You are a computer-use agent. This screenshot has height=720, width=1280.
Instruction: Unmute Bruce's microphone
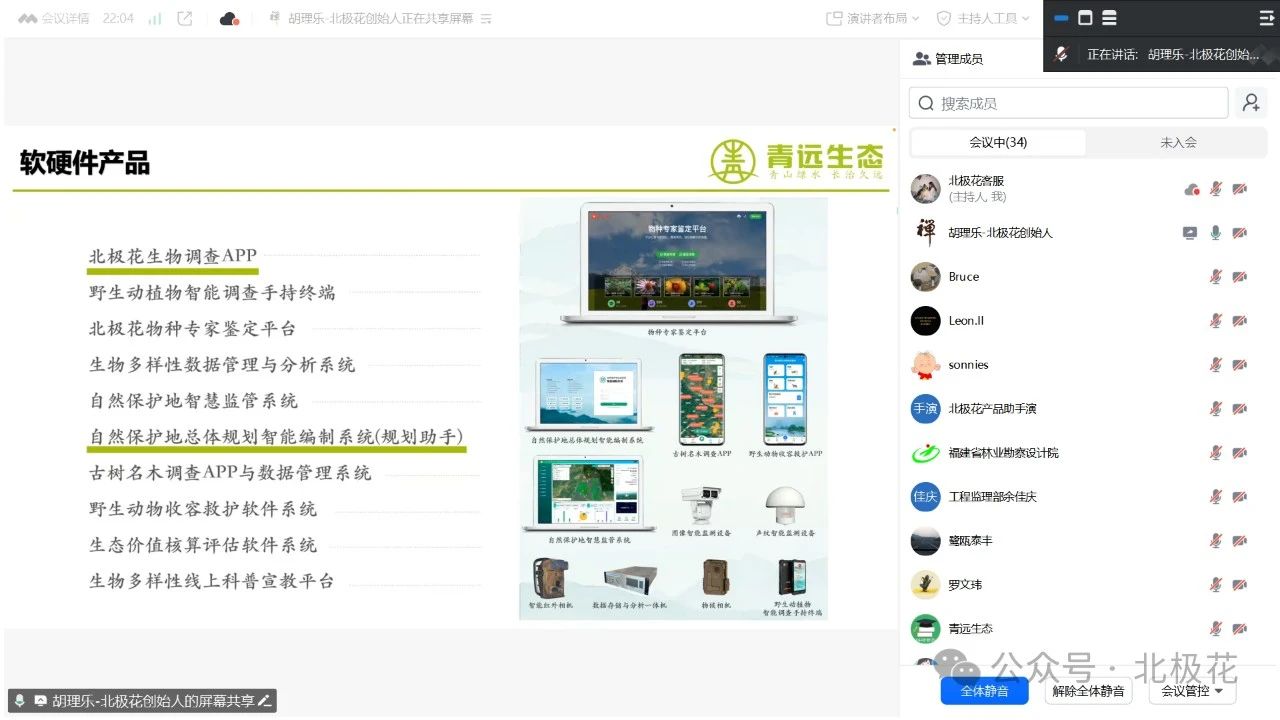tap(1216, 277)
